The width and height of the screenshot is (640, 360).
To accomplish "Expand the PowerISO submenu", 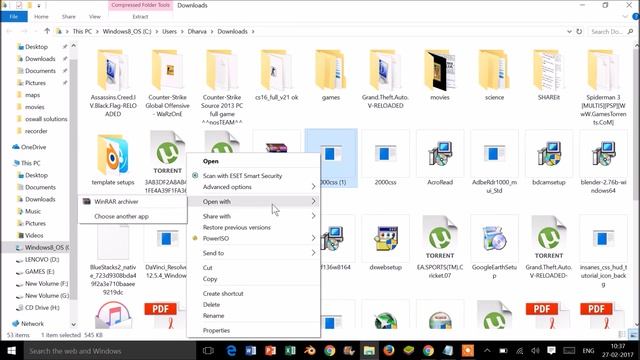I will [313, 238].
